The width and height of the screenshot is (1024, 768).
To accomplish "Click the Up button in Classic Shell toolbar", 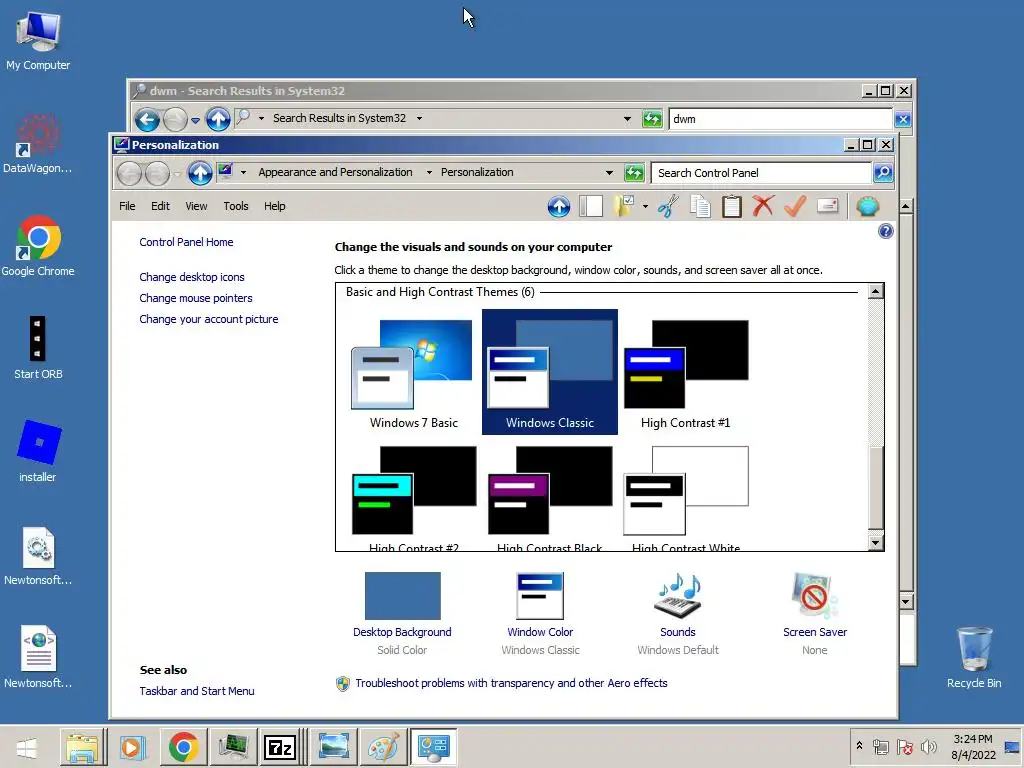I will tap(558, 206).
